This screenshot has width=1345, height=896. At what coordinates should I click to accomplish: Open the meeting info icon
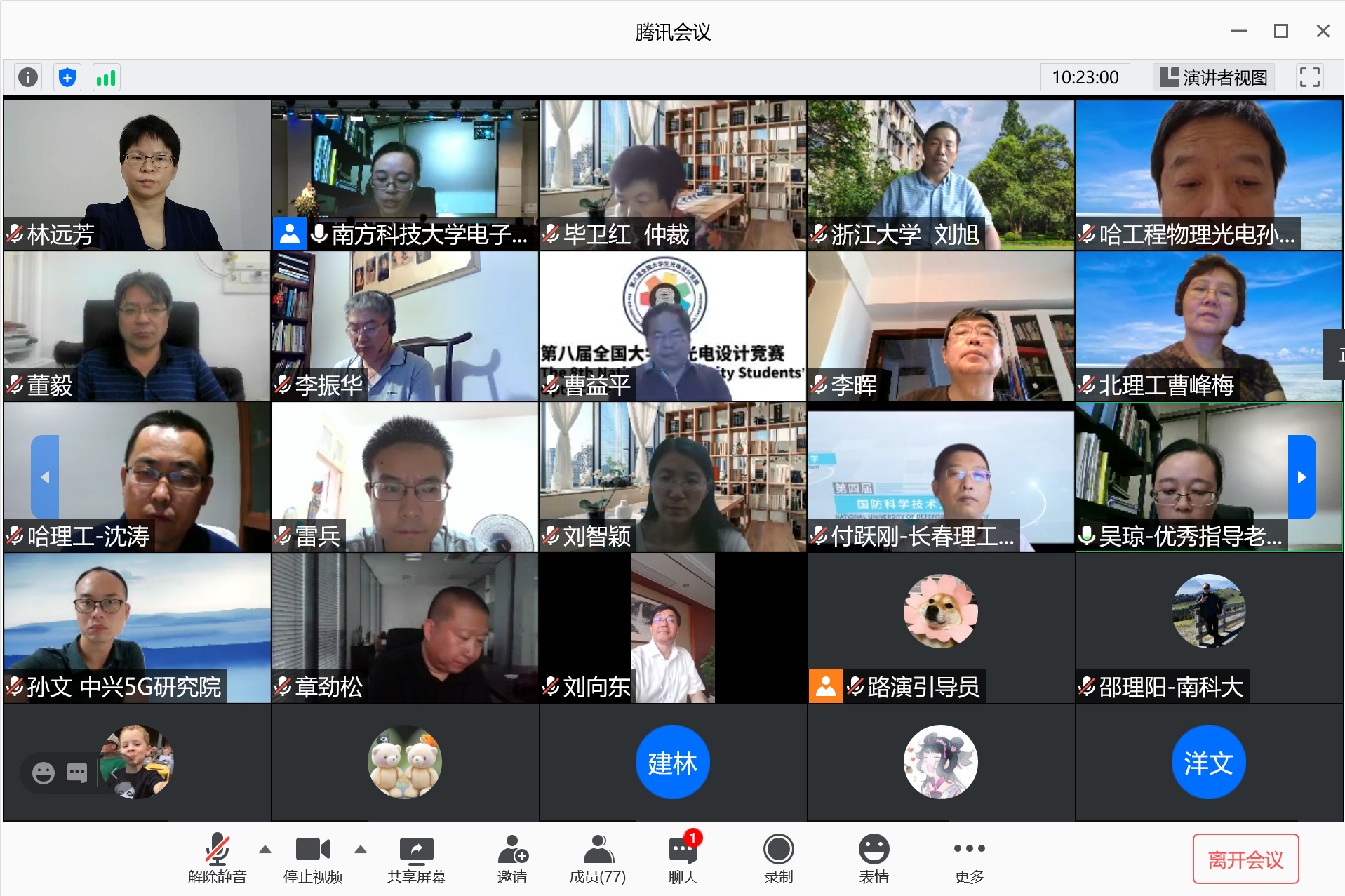[x=28, y=77]
